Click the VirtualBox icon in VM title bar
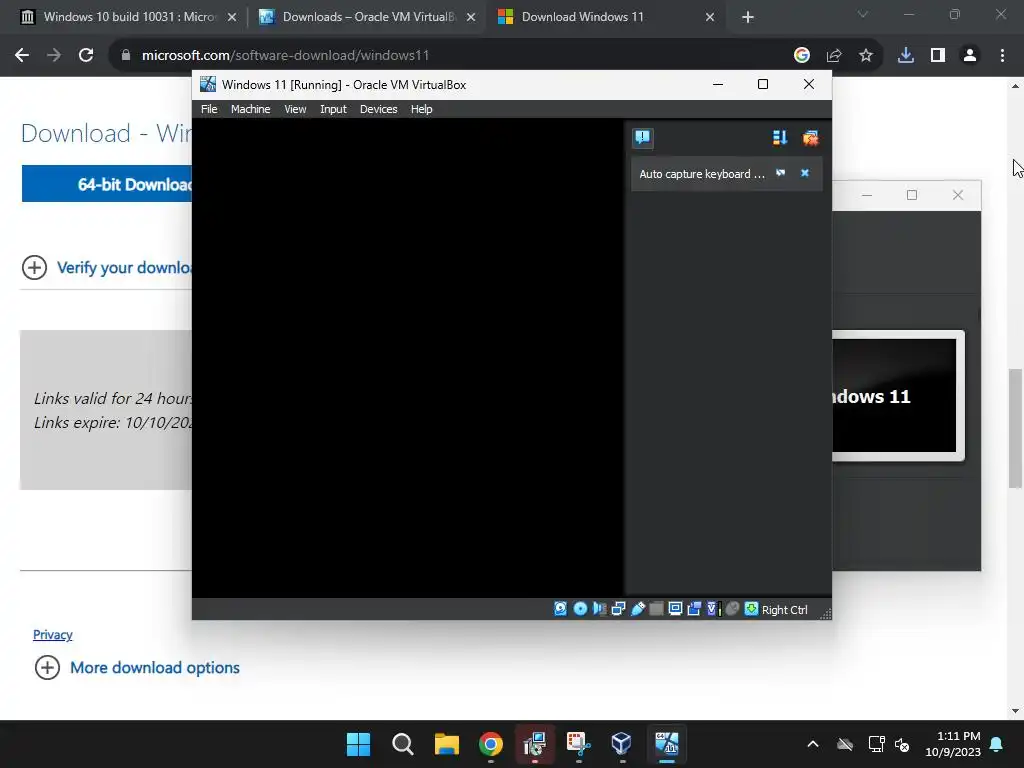 pyautogui.click(x=208, y=84)
